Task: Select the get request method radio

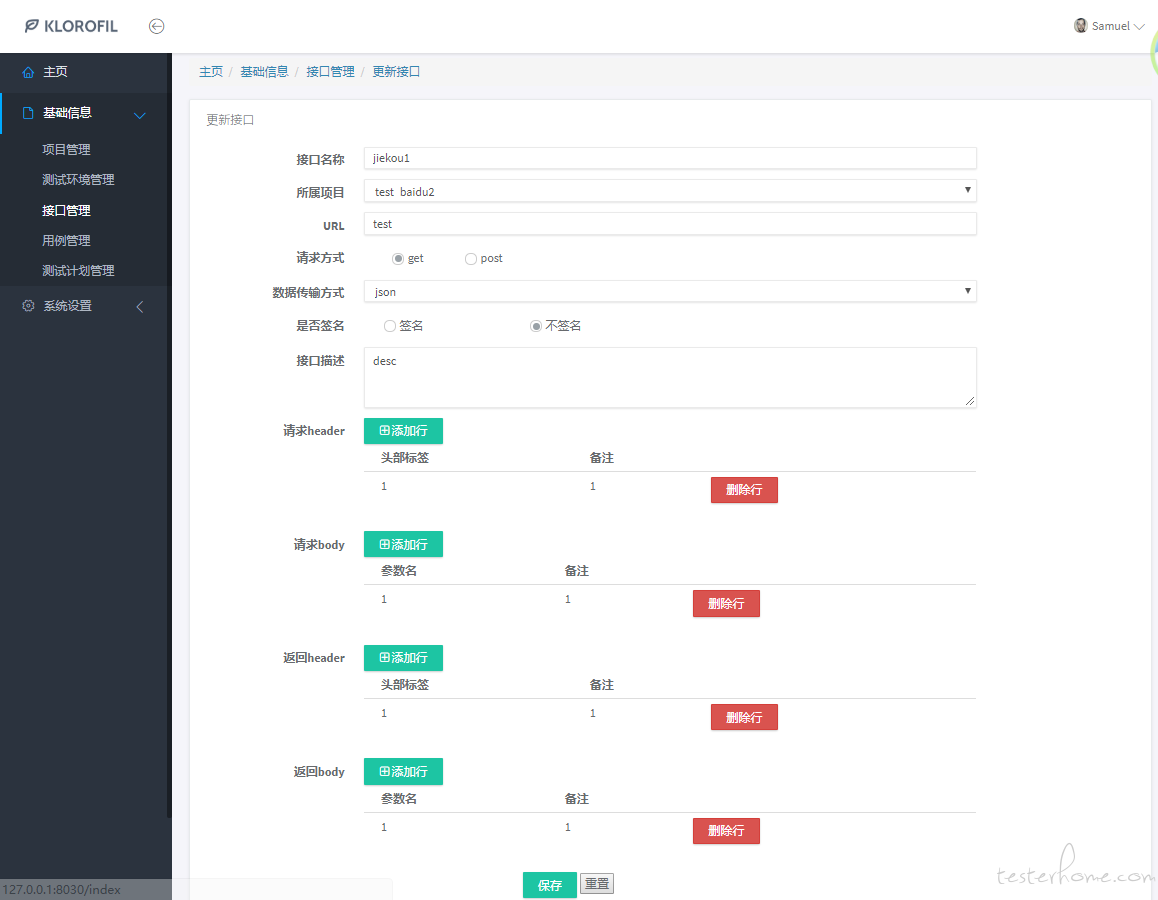Action: coord(398,258)
